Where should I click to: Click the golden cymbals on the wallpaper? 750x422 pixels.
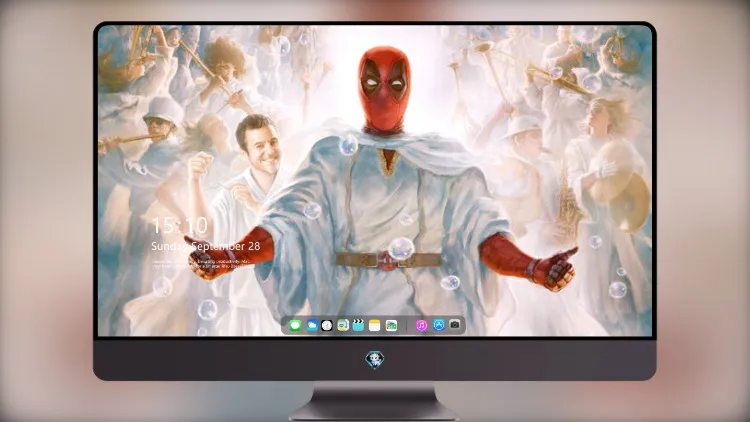(x=619, y=187)
